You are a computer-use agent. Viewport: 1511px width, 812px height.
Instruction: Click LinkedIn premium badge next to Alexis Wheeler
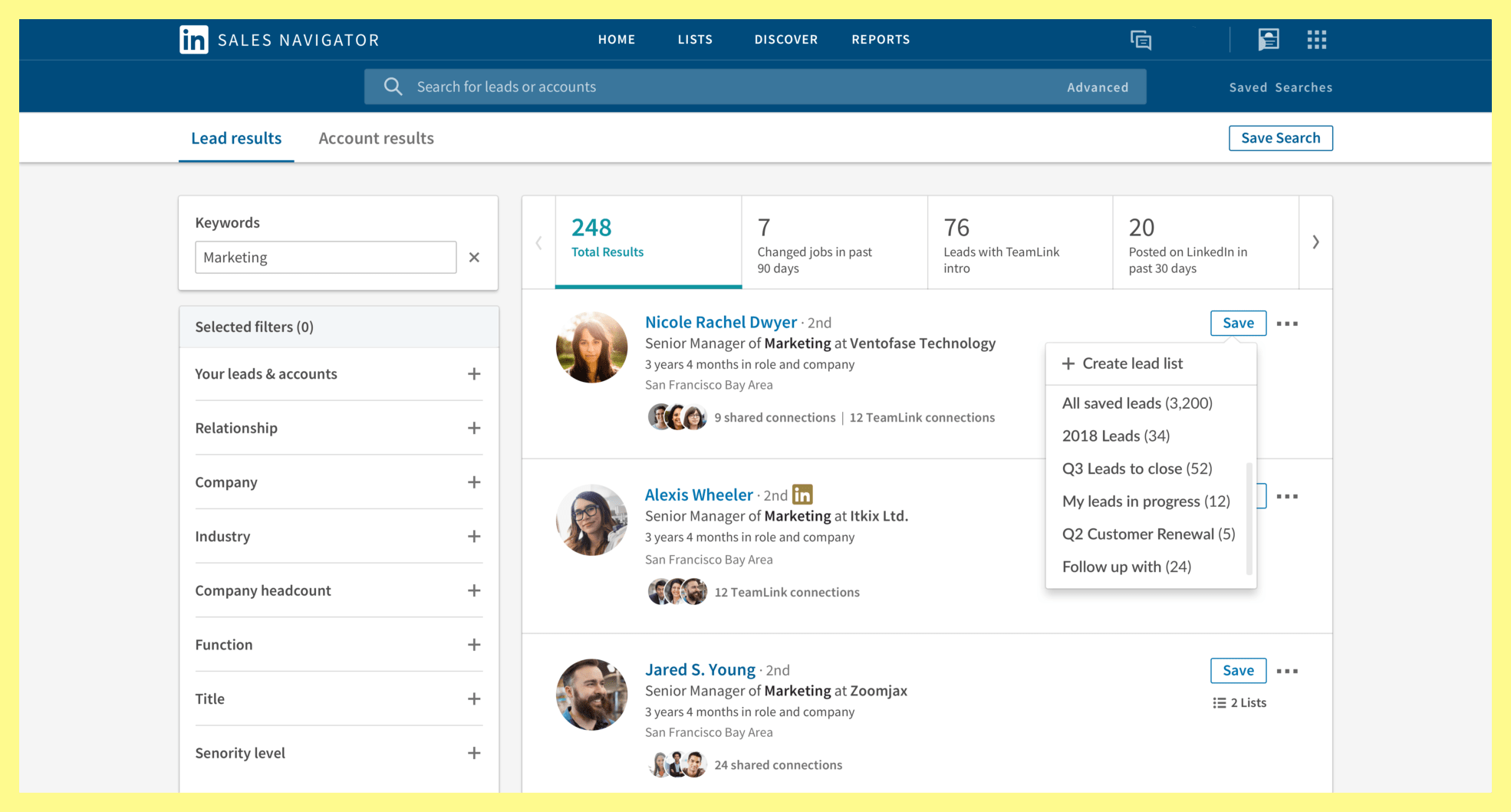coord(802,495)
